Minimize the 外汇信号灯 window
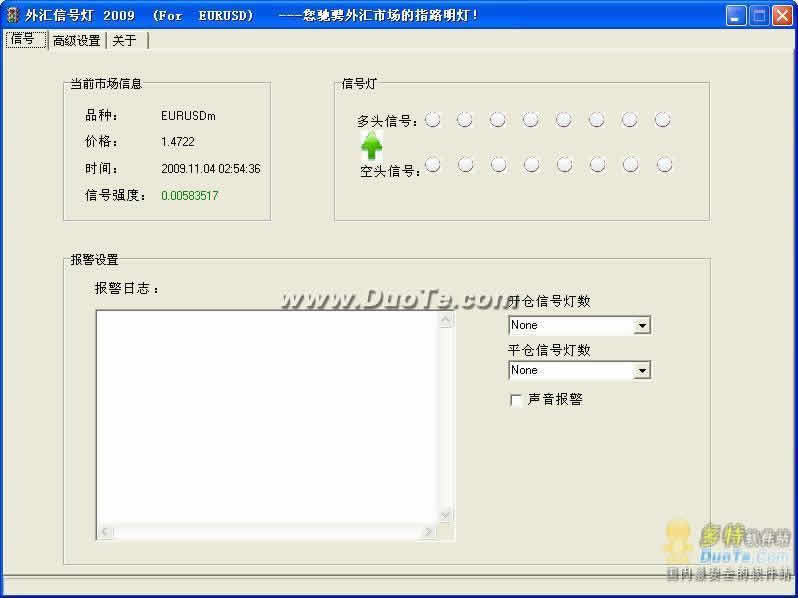Screen dimensions: 798x598 tap(737, 16)
